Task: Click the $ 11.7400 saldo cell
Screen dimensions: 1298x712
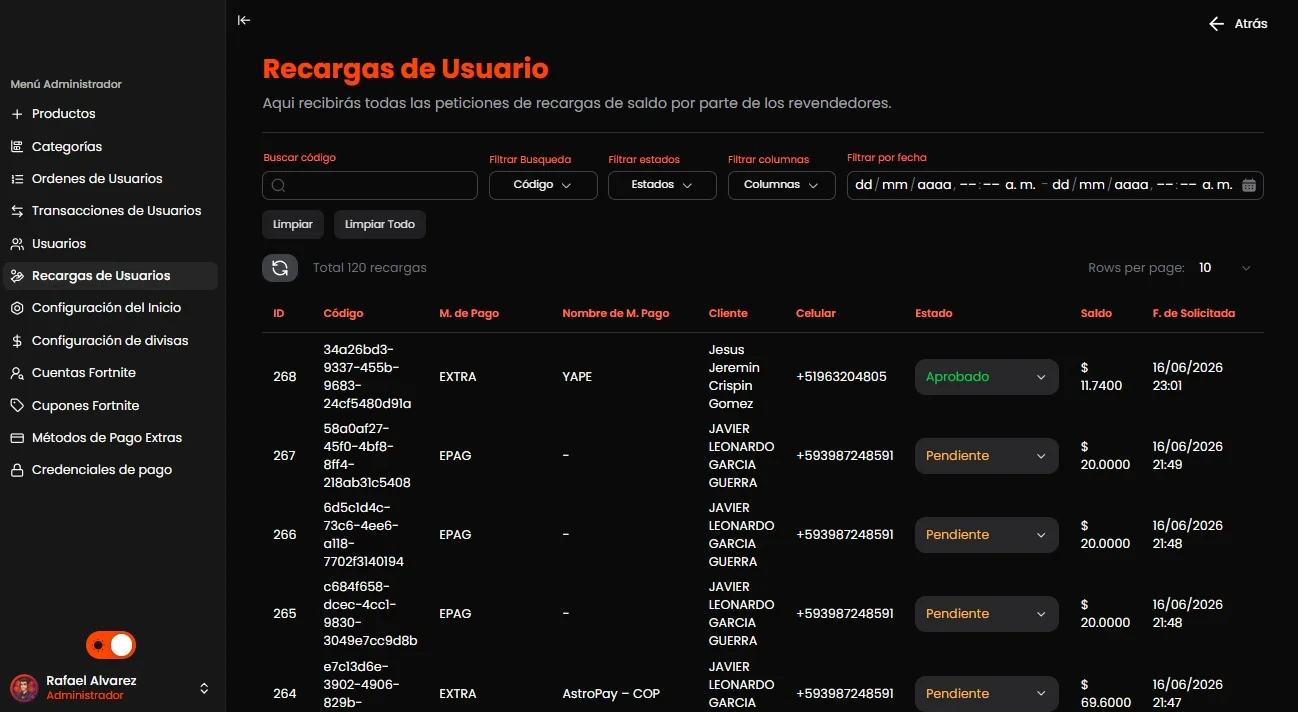Action: (x=1101, y=377)
